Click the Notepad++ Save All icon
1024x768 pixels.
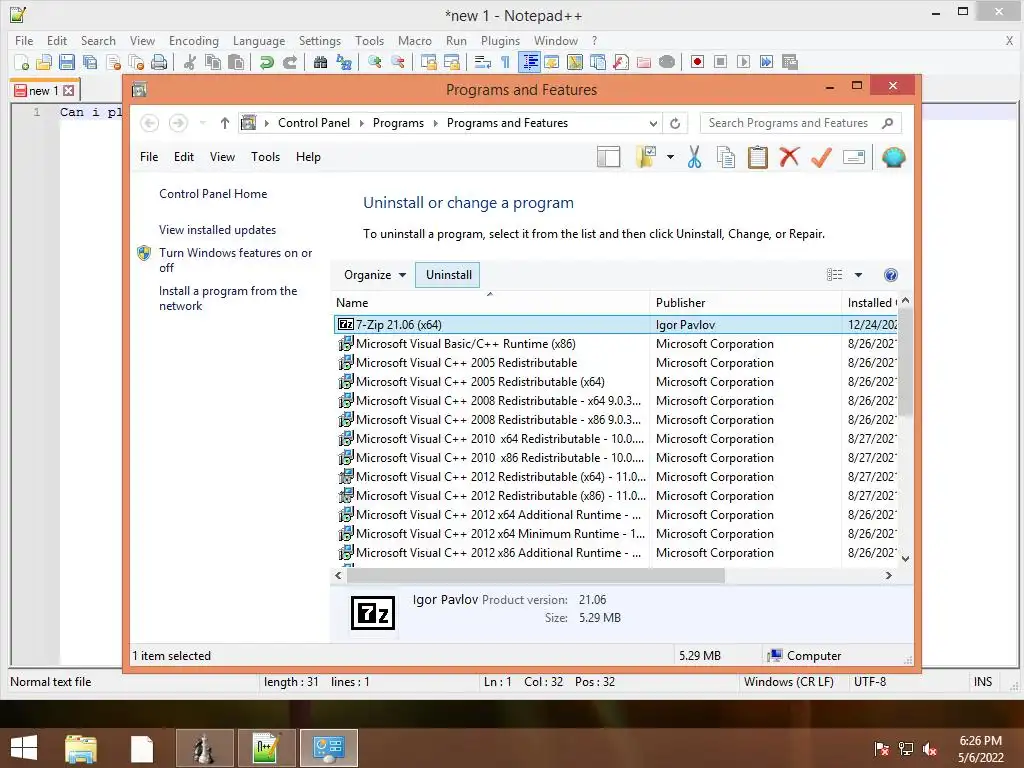click(x=89, y=62)
